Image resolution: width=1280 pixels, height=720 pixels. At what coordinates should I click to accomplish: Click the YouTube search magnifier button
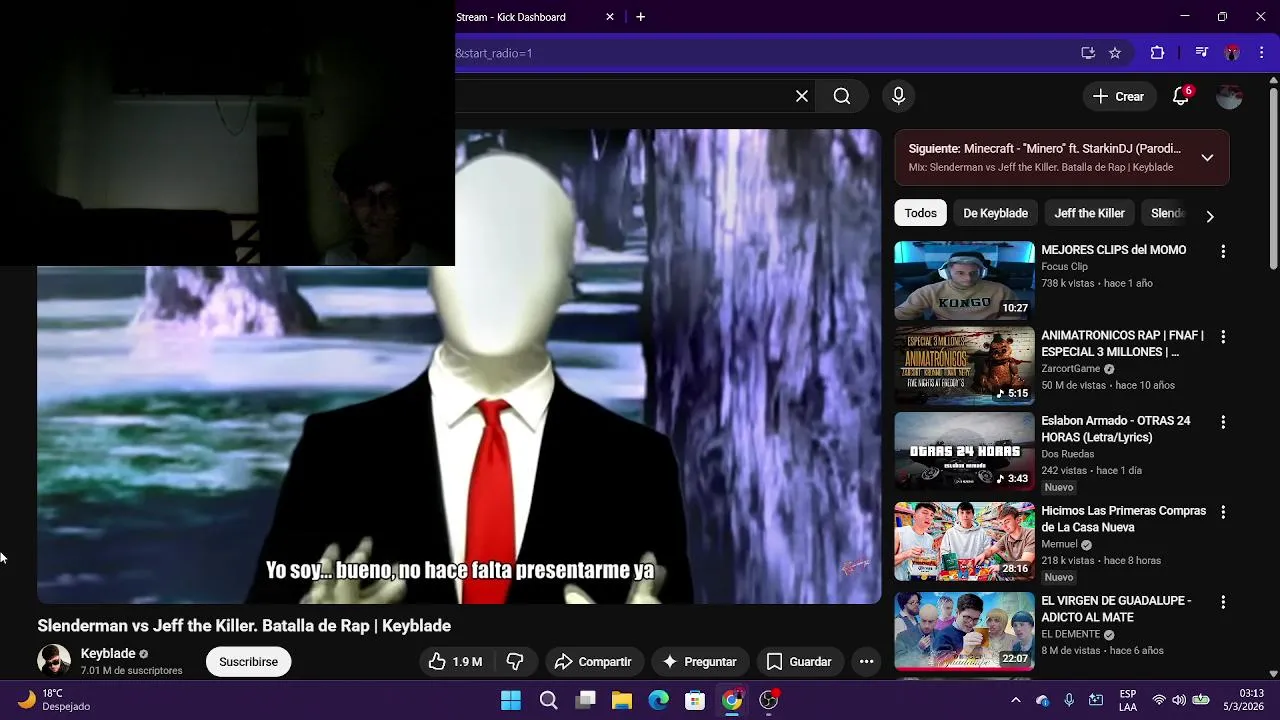tap(842, 96)
